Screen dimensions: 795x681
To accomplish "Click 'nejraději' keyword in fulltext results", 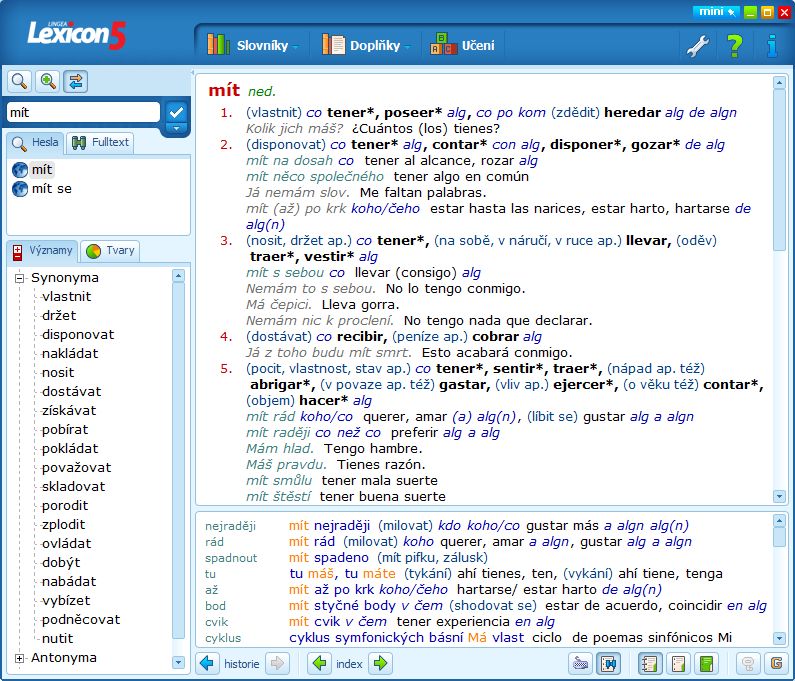I will 230,526.
